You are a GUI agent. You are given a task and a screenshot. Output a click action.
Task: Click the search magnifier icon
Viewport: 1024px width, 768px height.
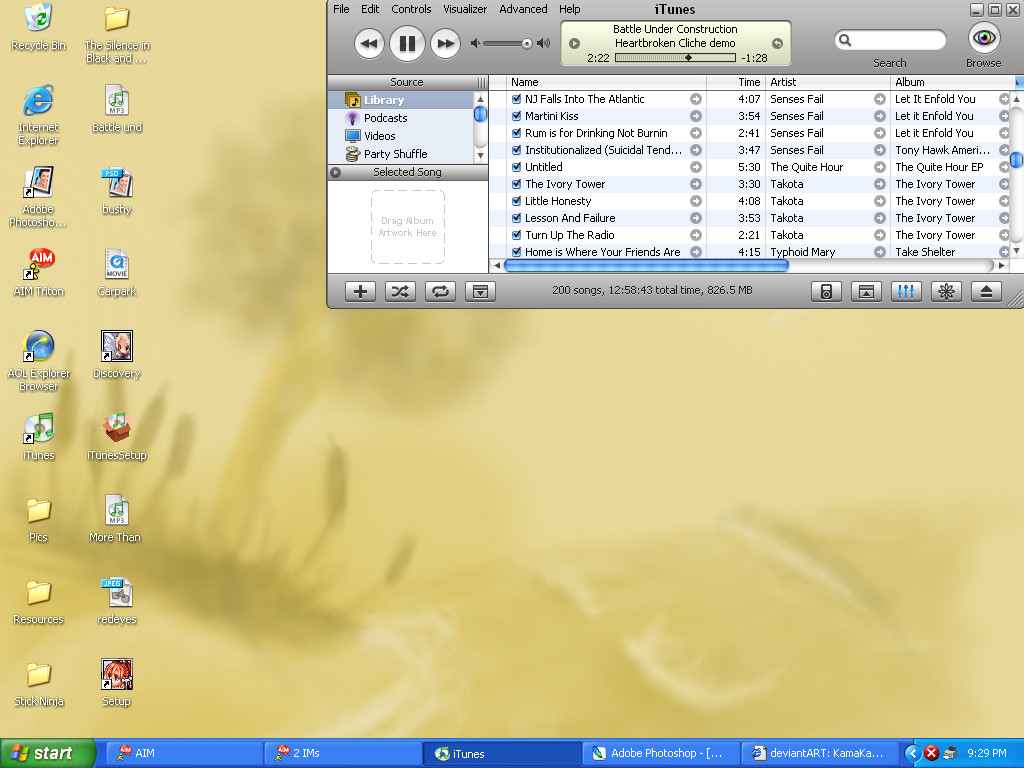845,40
